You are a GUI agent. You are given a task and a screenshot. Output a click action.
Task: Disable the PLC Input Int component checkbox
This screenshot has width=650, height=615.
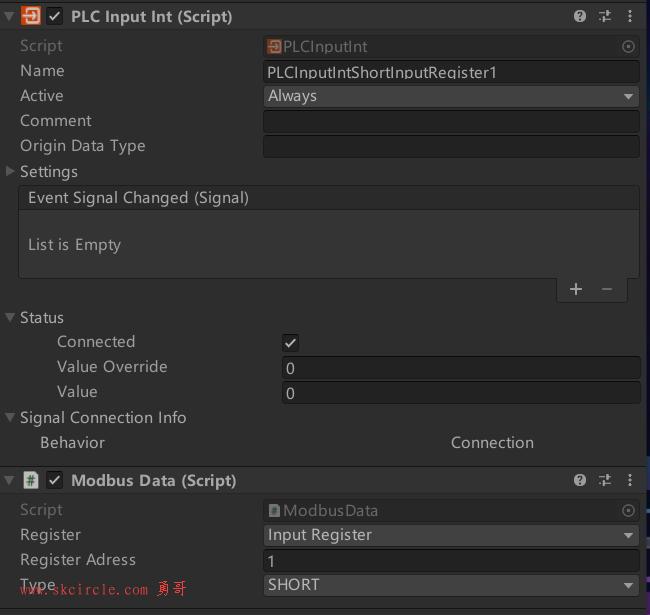tap(54, 17)
